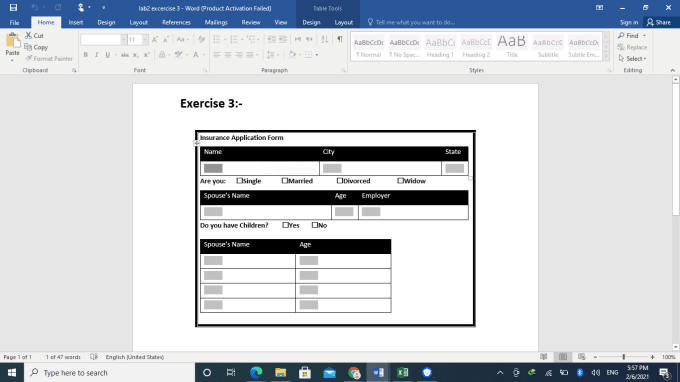This screenshot has width=680, height=382.
Task: Apply the Heading 1 style
Action: point(440,47)
